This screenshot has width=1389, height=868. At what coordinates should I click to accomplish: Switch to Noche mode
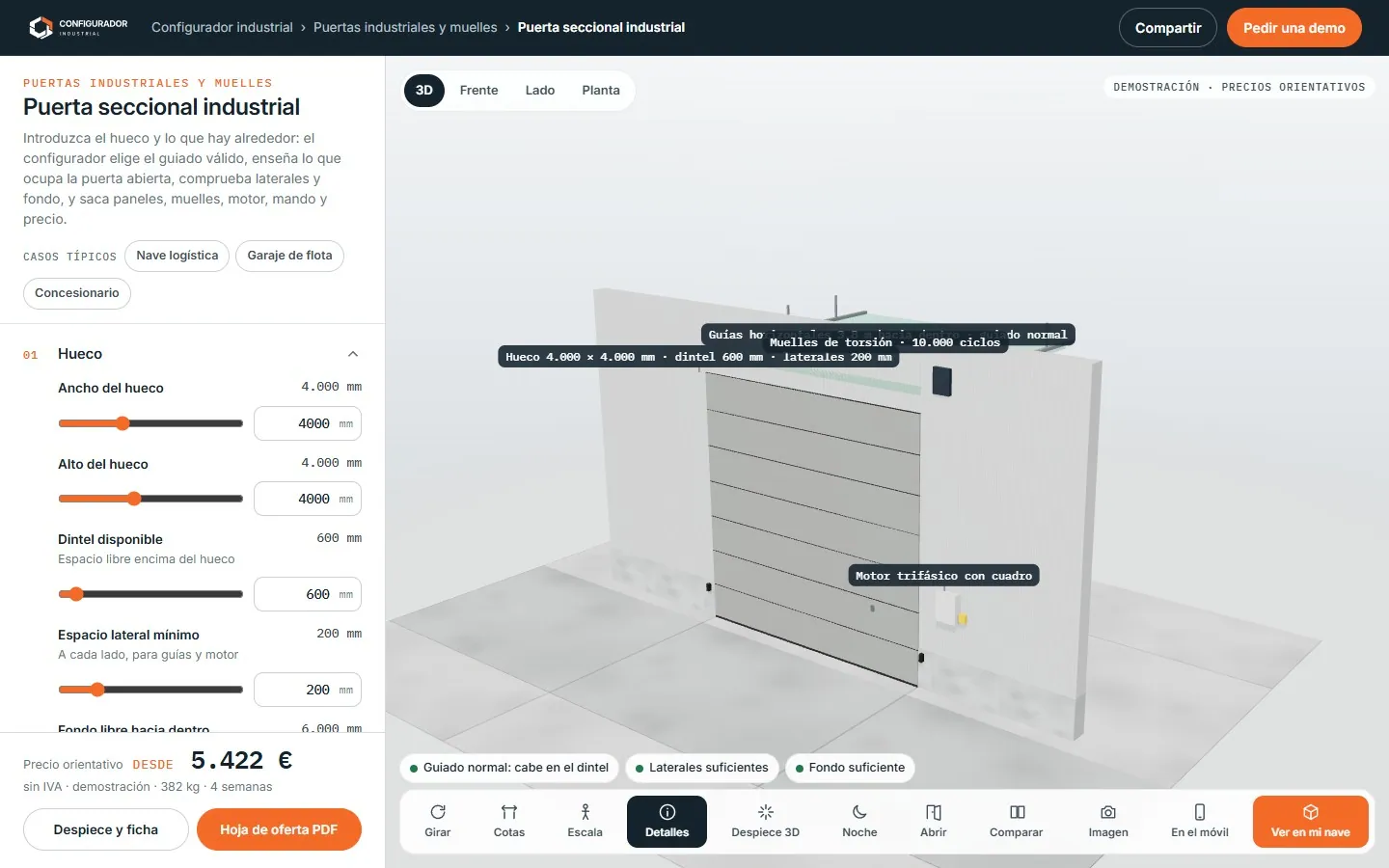[x=859, y=822]
